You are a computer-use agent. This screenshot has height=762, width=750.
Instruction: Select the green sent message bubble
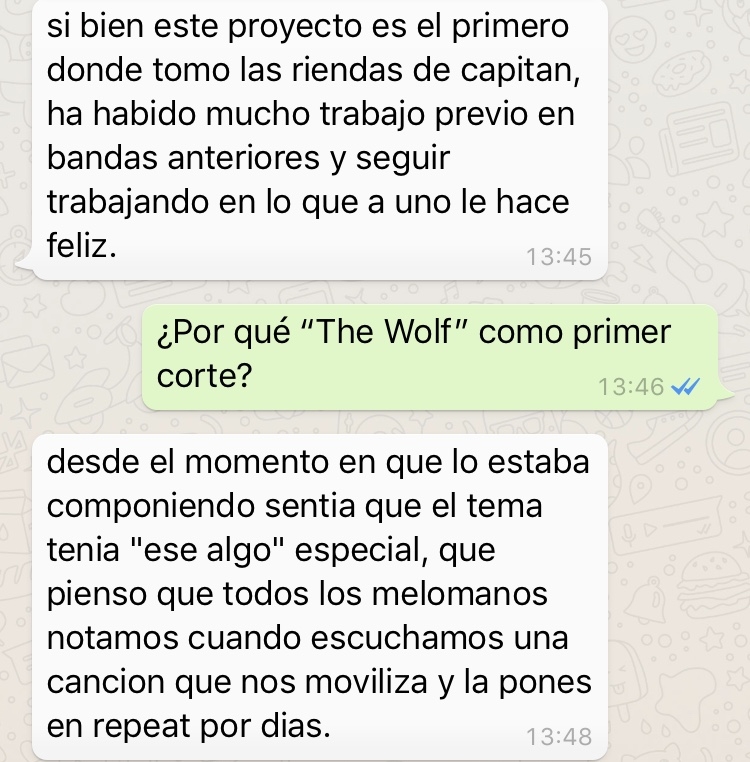point(431,357)
